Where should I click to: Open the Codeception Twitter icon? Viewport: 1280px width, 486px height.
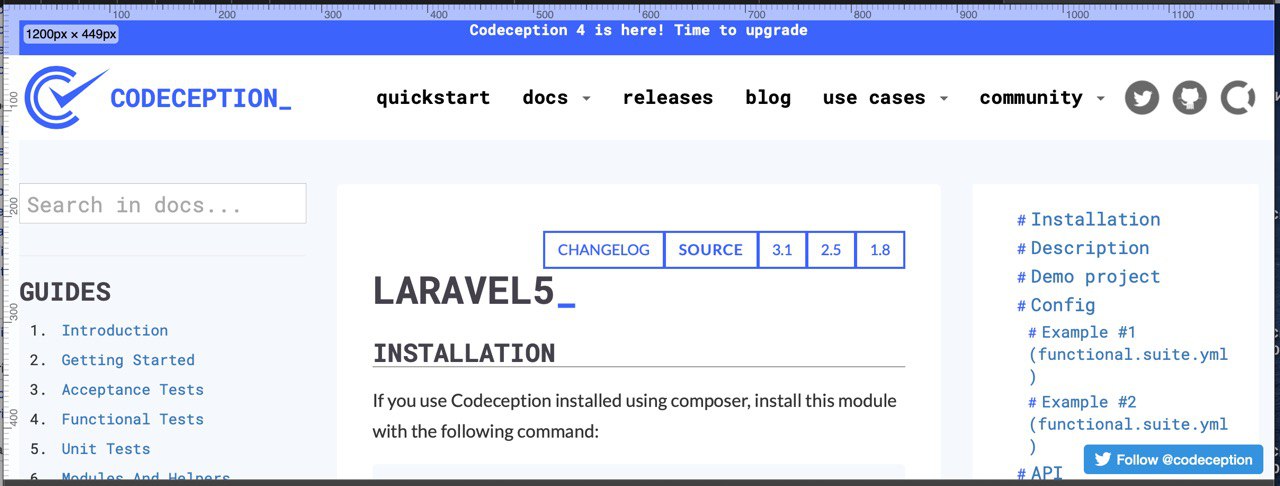[1142, 98]
